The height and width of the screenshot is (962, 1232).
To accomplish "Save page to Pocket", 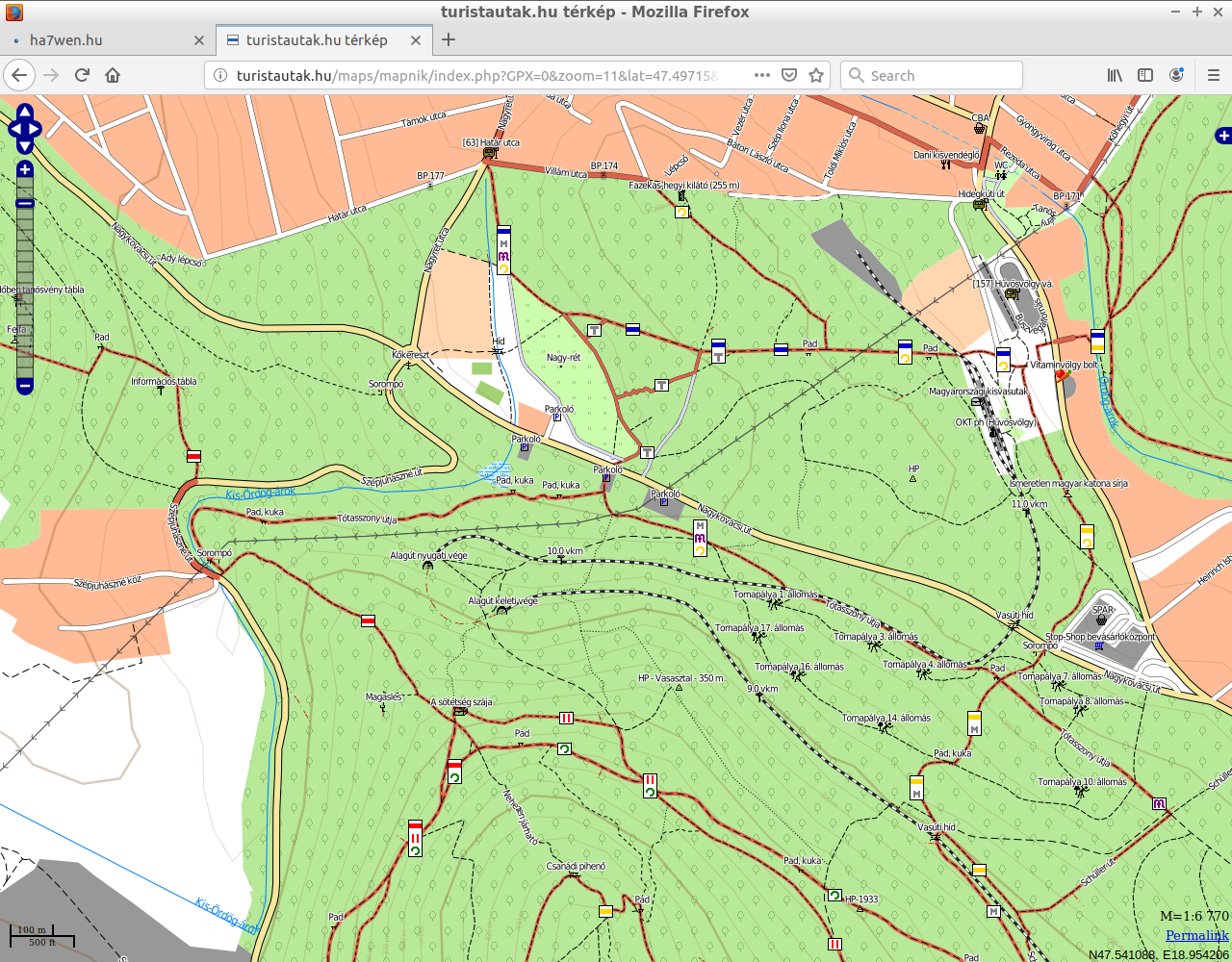I will click(789, 75).
